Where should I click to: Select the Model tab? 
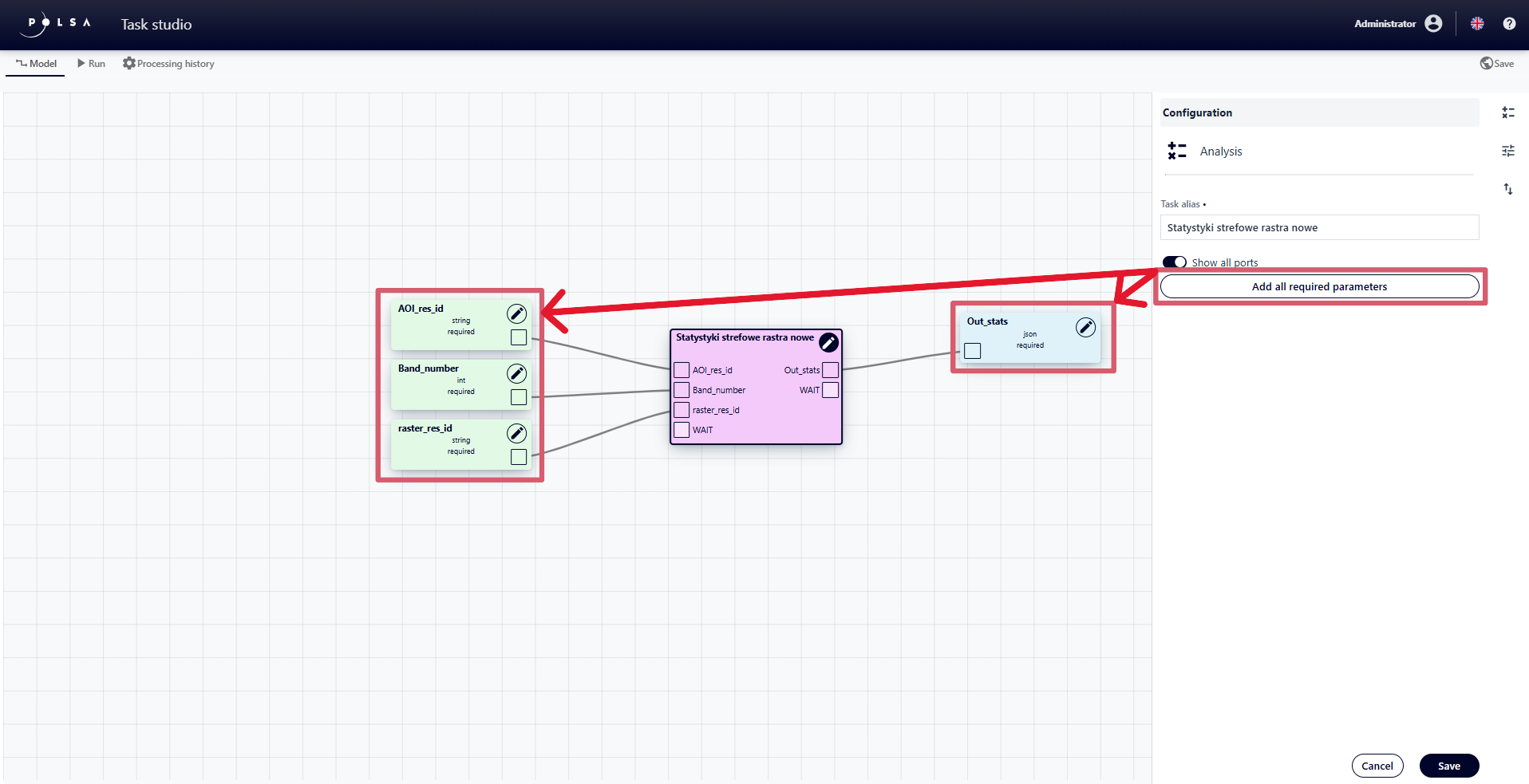point(34,63)
